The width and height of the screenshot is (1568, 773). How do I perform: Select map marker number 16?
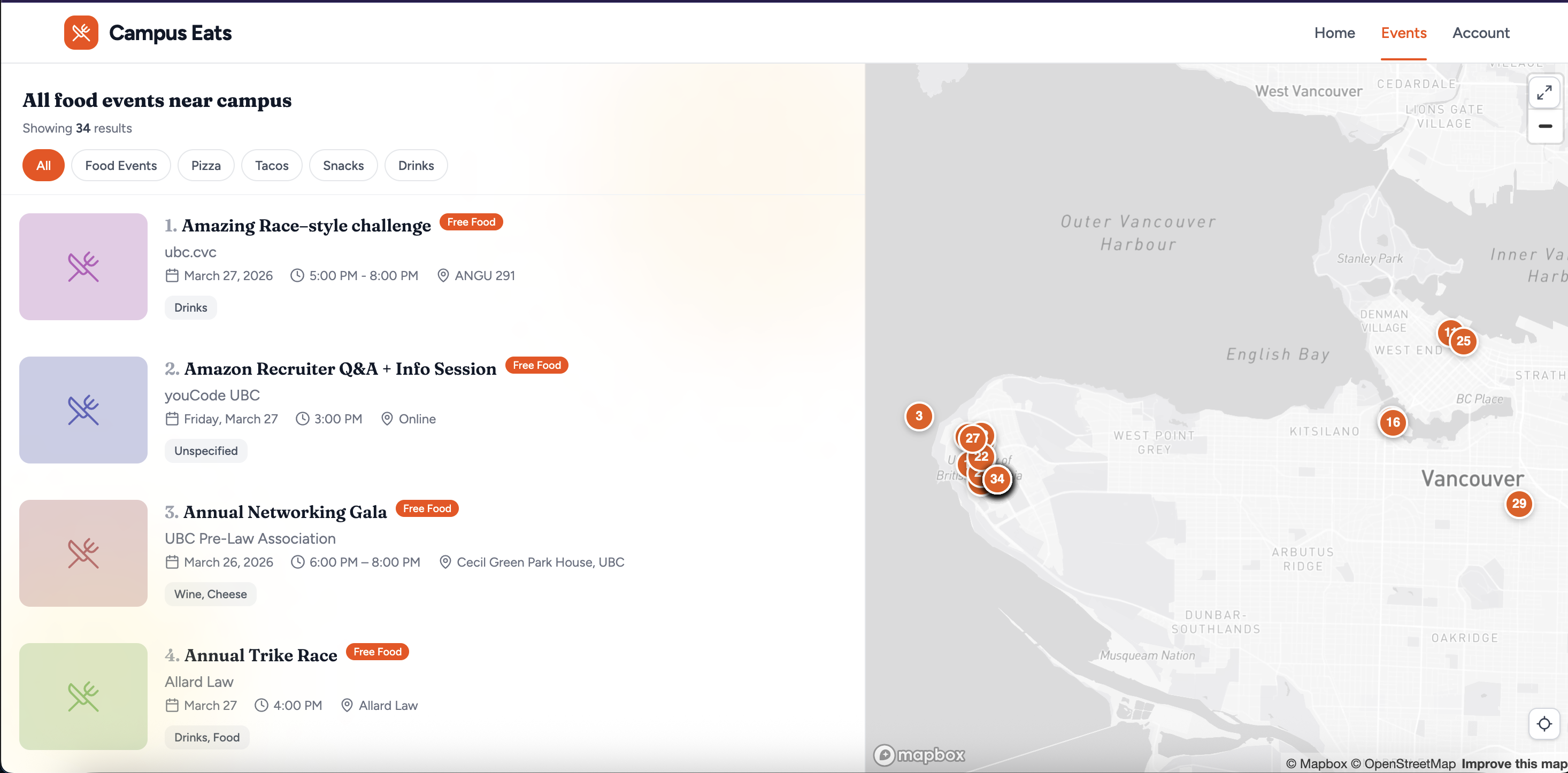[x=1392, y=422]
